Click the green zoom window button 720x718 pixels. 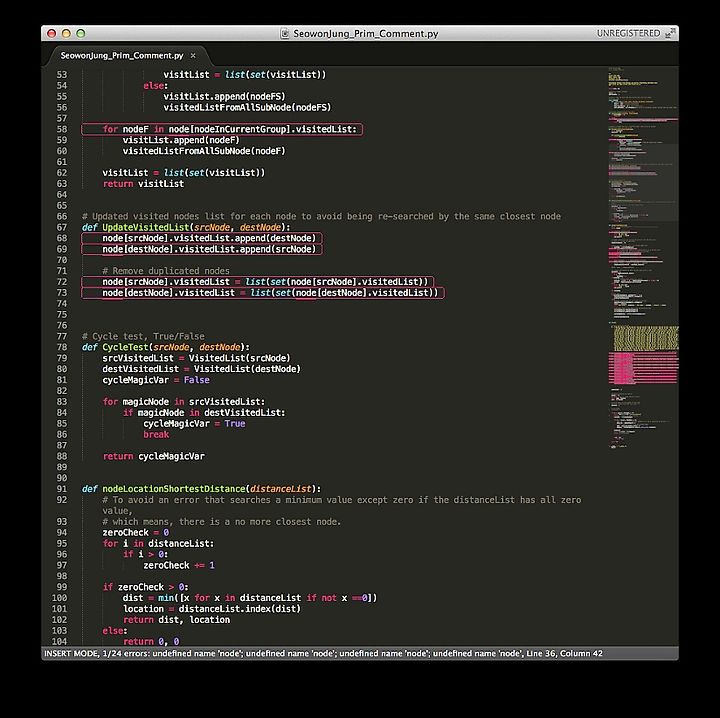[81, 34]
